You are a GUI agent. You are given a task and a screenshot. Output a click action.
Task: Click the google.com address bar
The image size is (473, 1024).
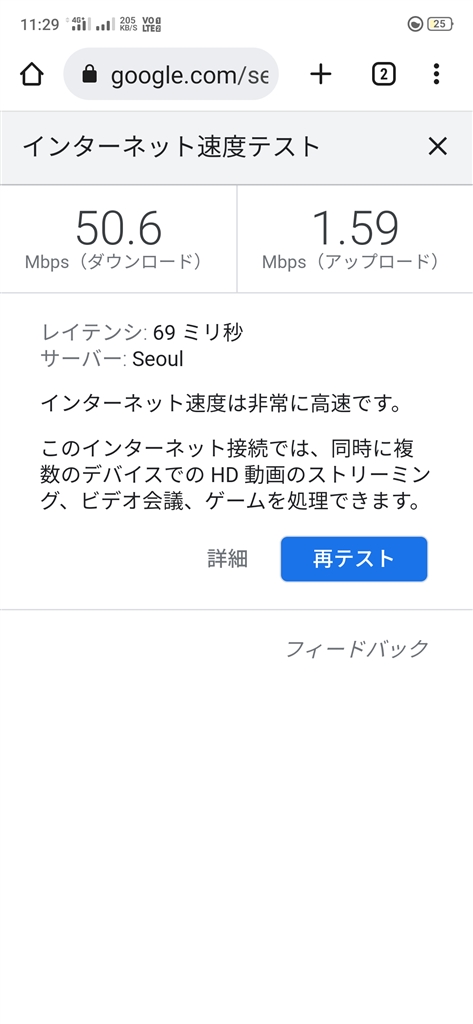tap(171, 74)
